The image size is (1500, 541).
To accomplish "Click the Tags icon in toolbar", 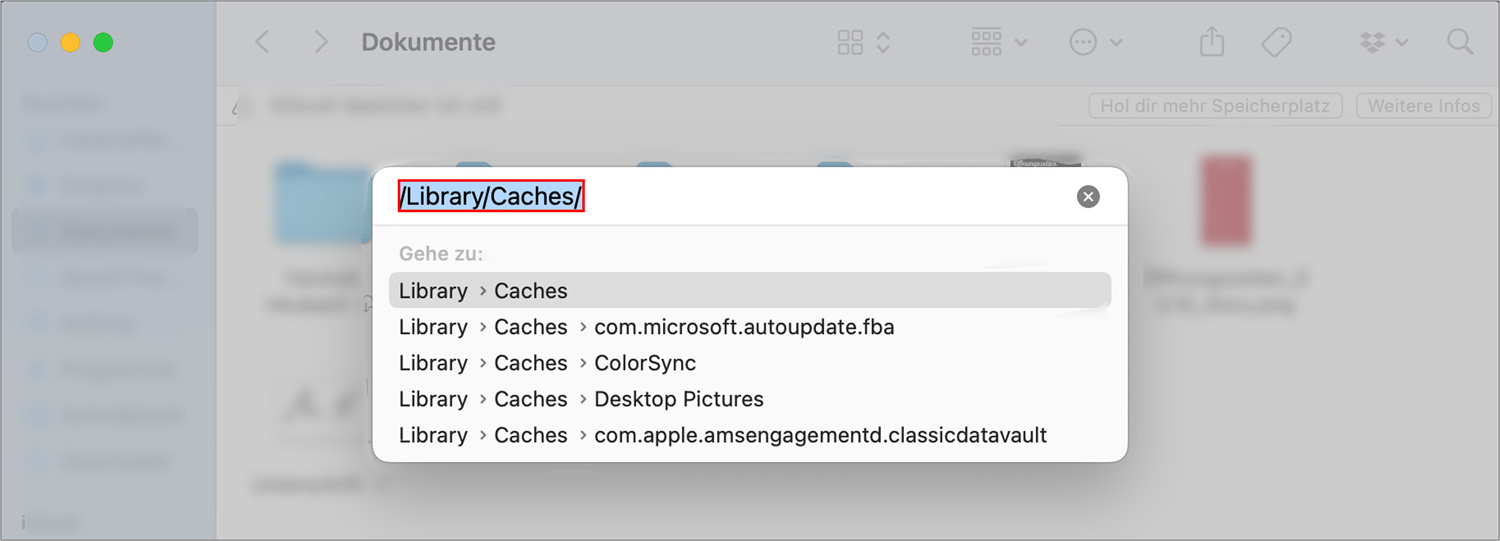I will [x=1276, y=42].
